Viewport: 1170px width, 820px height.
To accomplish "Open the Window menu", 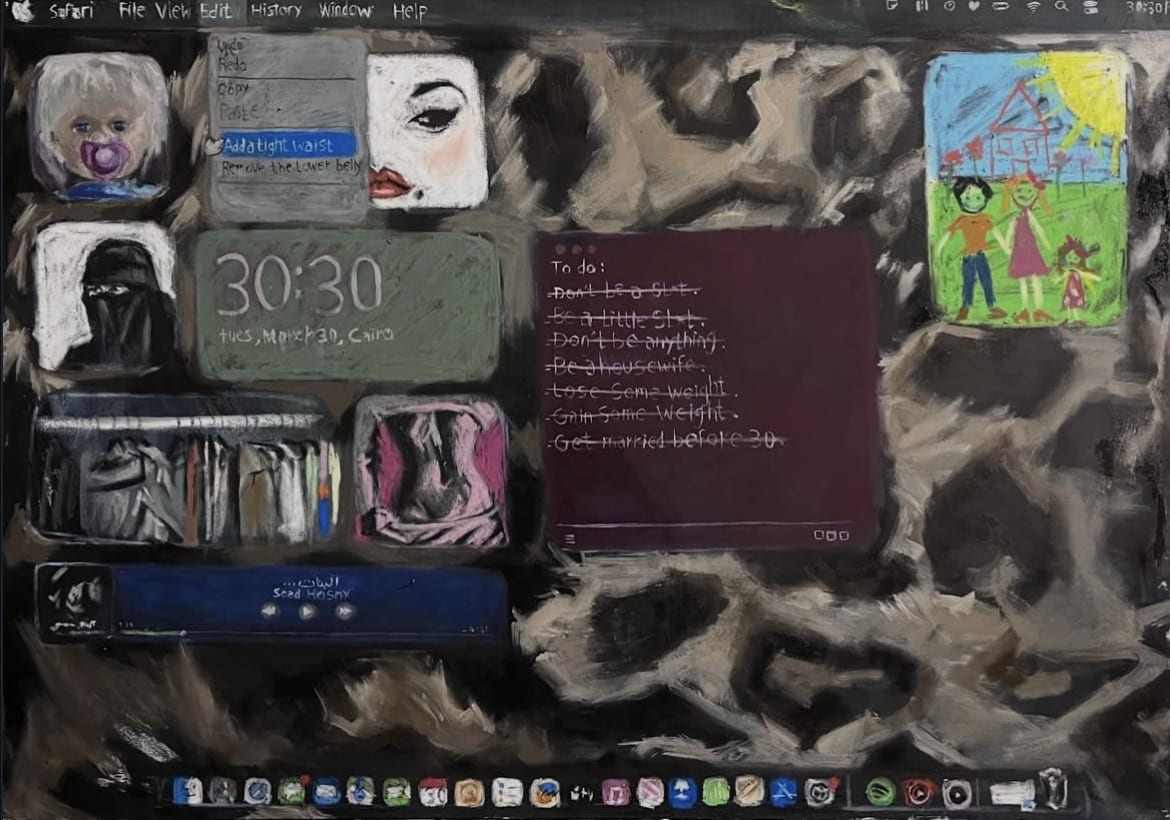I will click(346, 10).
